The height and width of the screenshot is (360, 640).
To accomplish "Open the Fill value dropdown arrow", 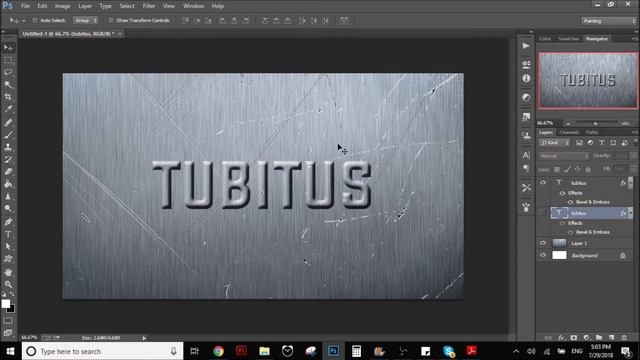I will (633, 169).
